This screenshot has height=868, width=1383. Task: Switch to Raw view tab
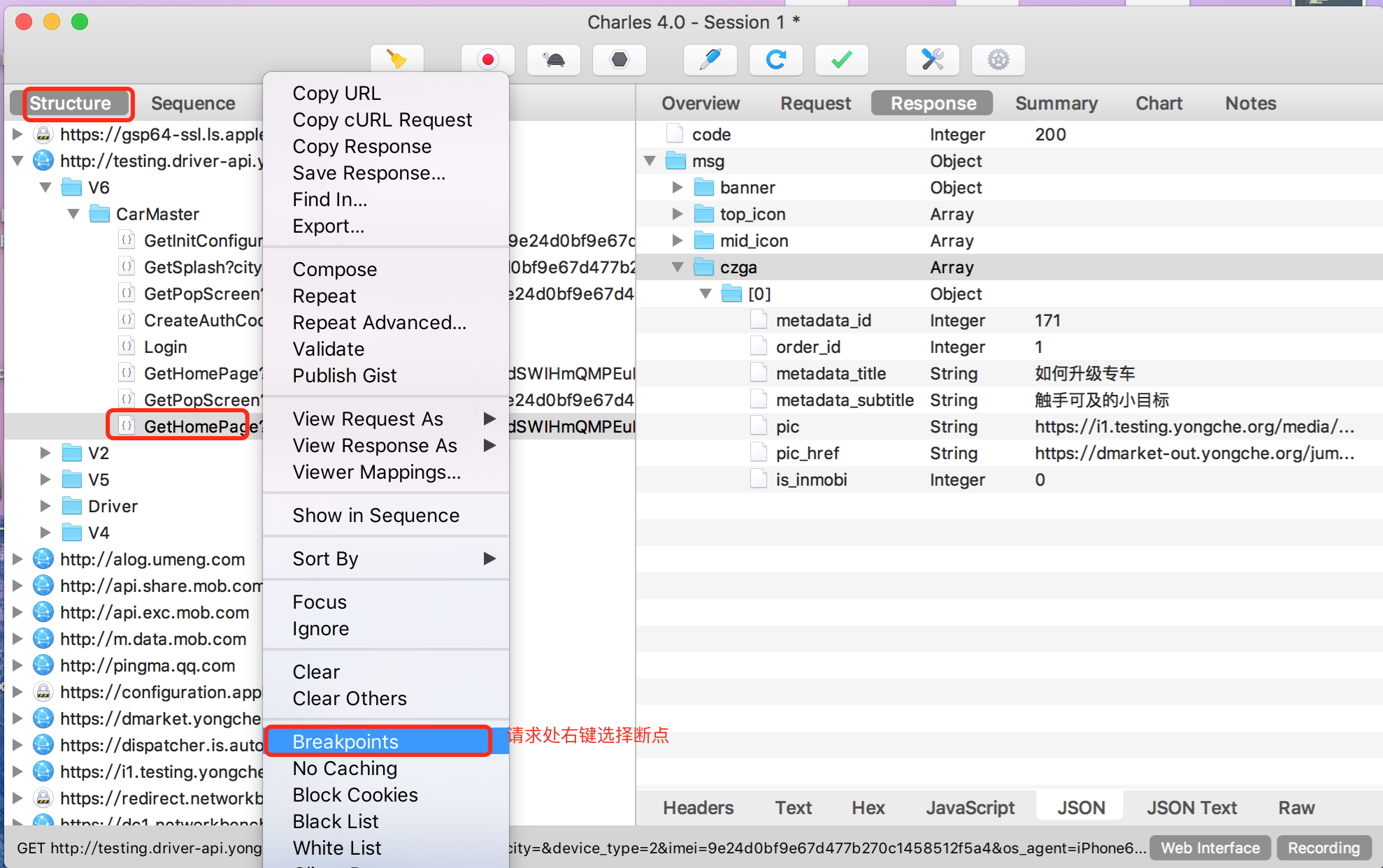click(x=1296, y=808)
